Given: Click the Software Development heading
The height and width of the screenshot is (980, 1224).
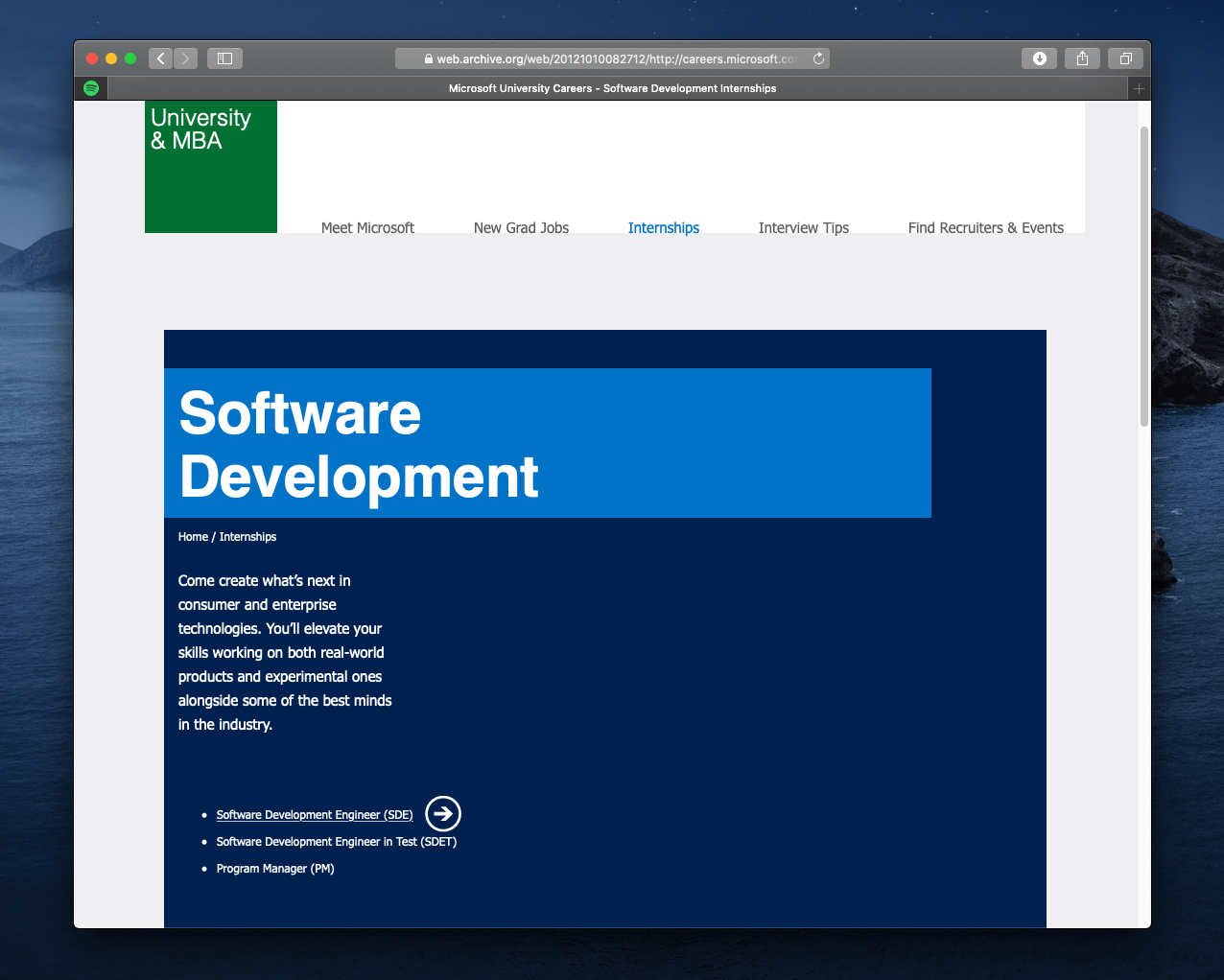Looking at the screenshot, I should tap(359, 444).
